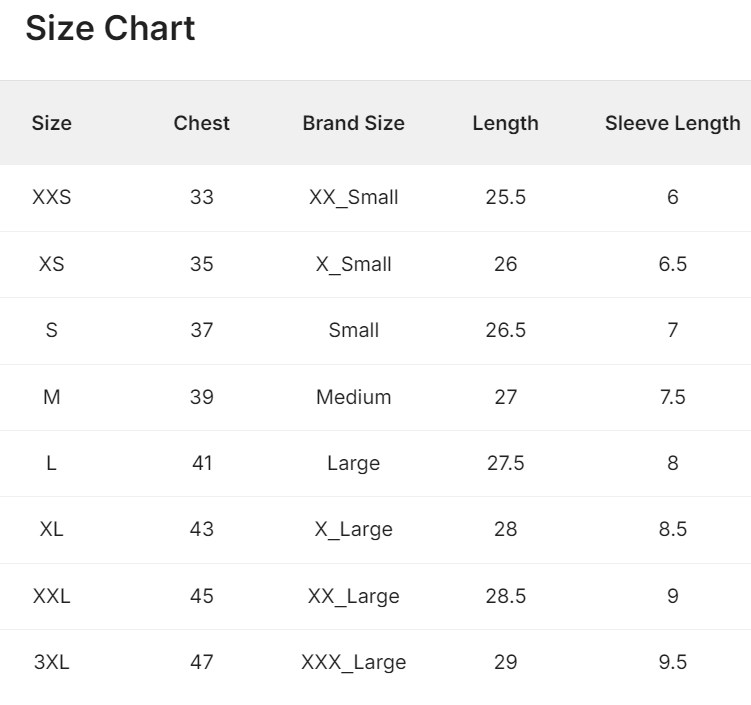Click the S size row label
This screenshot has height=705, width=751.
pyautogui.click(x=52, y=330)
